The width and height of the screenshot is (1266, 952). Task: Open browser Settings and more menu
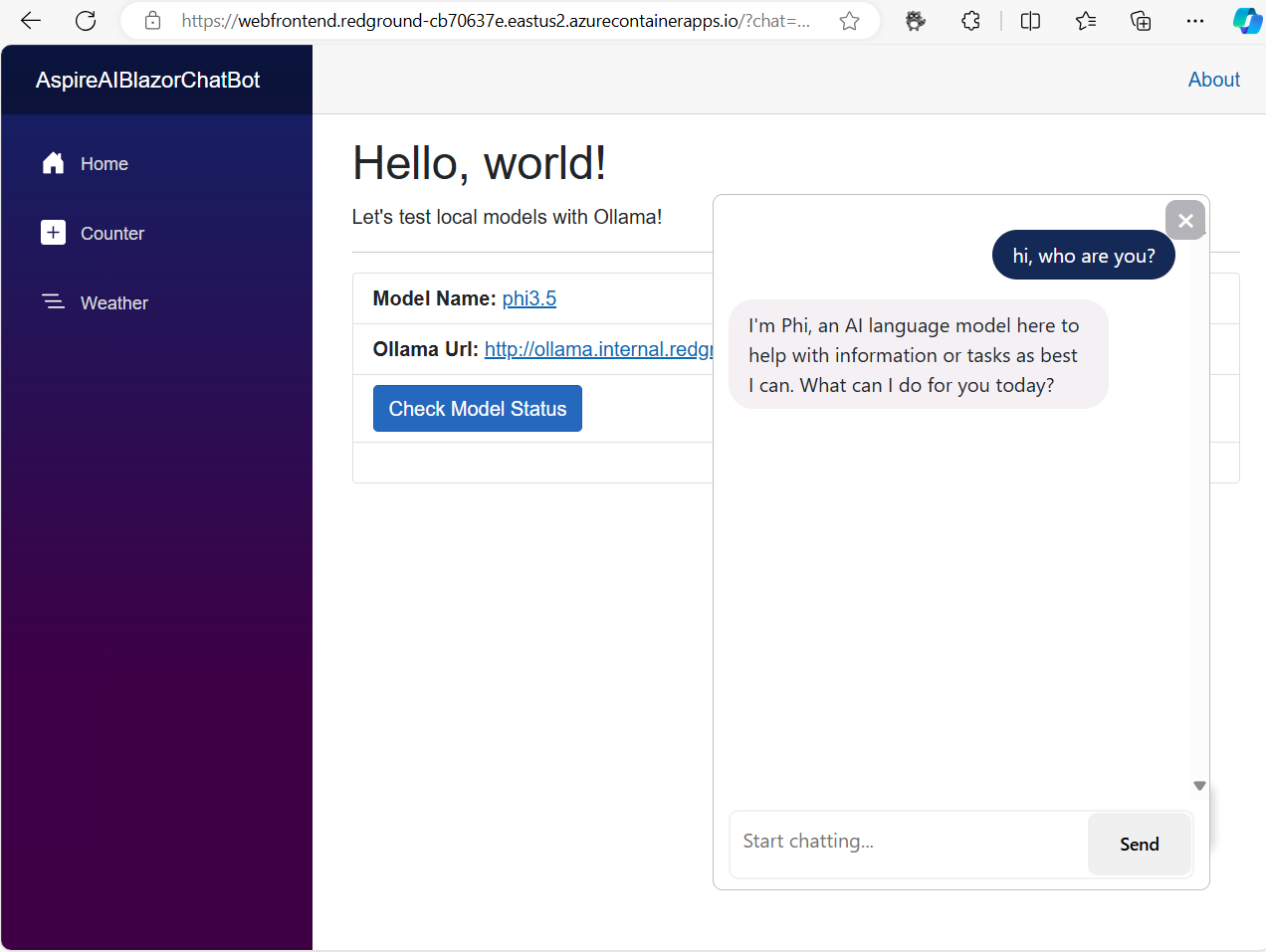point(1195,20)
